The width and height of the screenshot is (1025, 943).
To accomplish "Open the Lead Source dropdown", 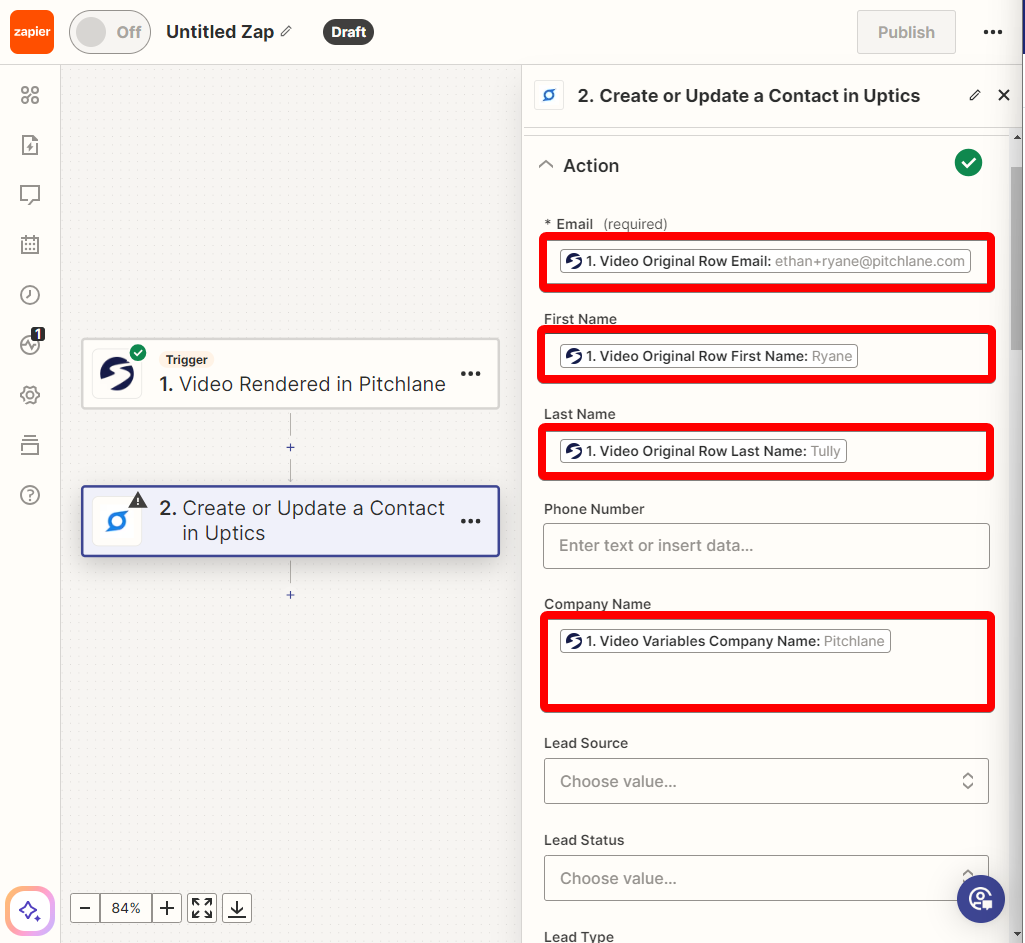I will coord(766,781).
